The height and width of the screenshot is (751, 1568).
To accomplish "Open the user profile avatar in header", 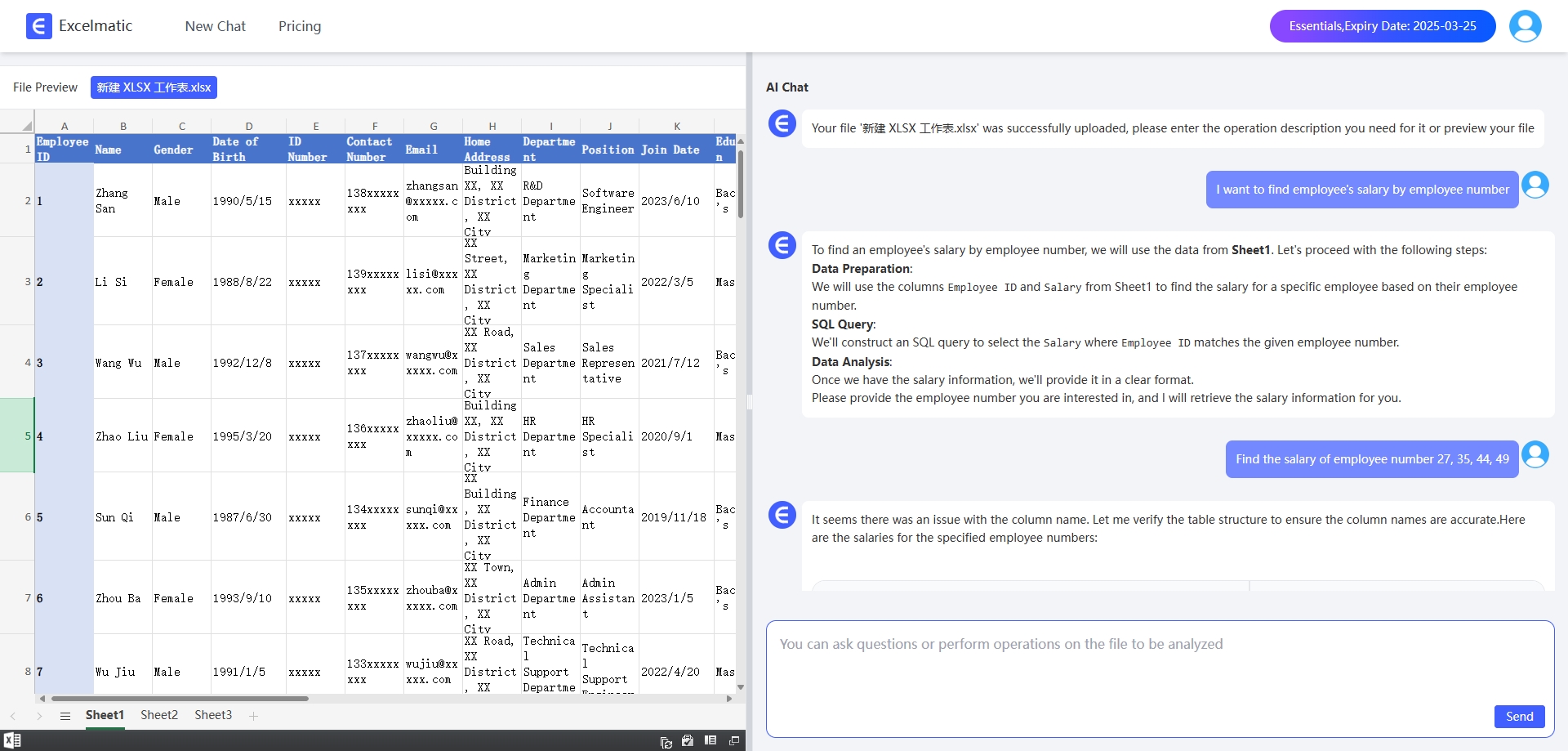I will pos(1525,26).
